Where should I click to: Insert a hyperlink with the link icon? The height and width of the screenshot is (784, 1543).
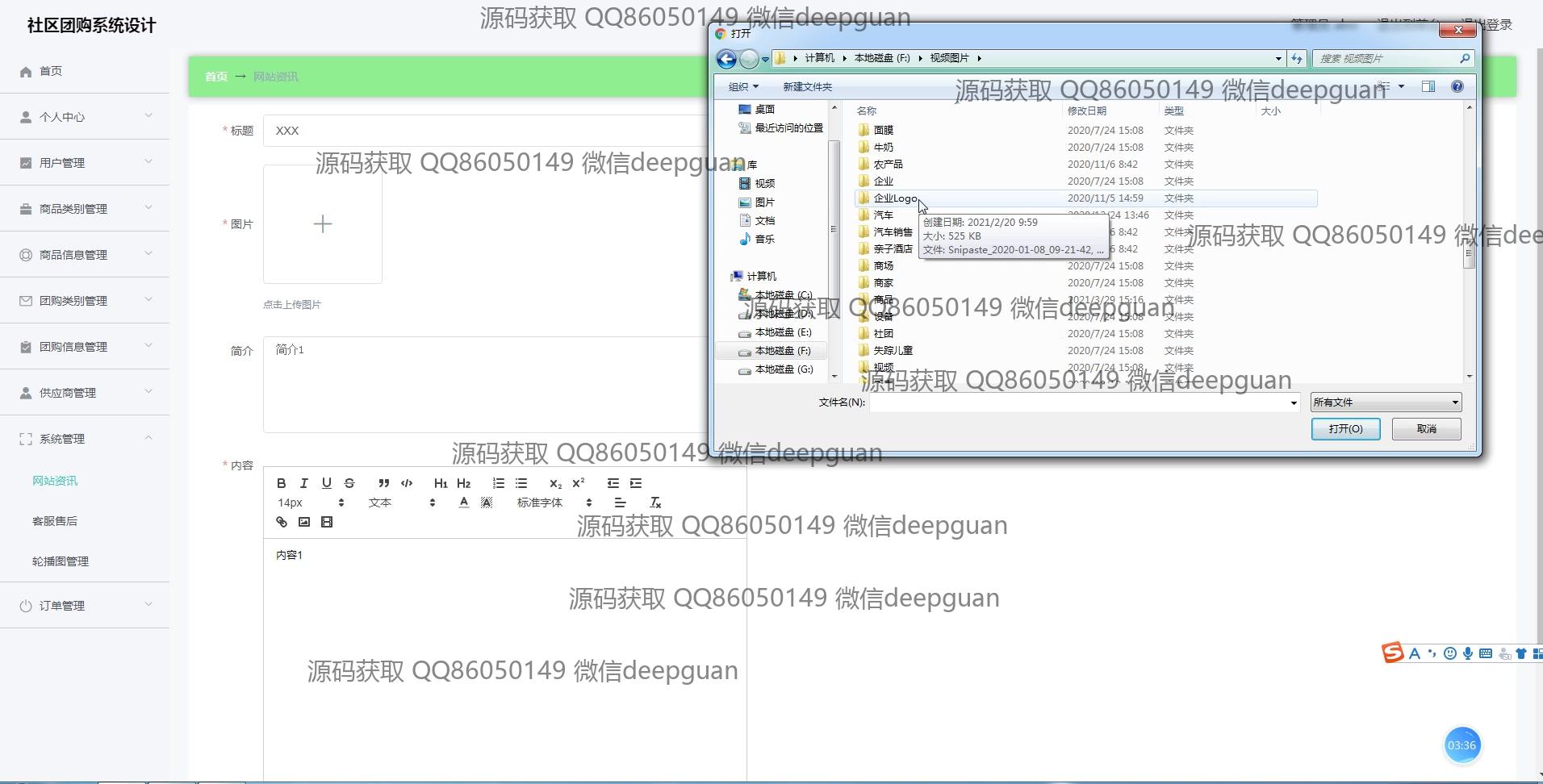(x=281, y=522)
